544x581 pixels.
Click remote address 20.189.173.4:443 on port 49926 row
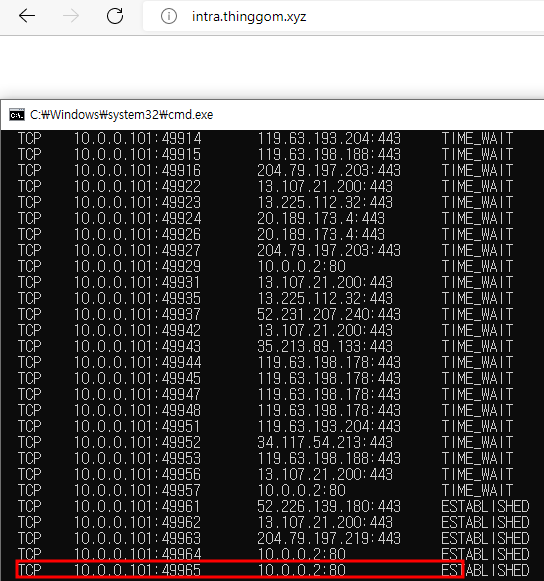321,234
